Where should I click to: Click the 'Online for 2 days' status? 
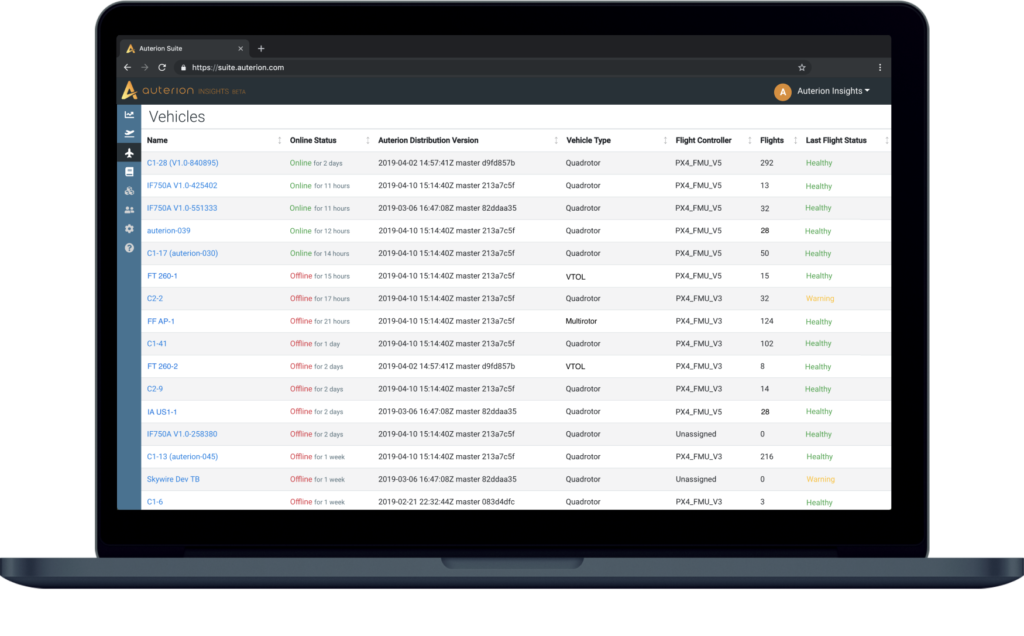tap(316, 163)
